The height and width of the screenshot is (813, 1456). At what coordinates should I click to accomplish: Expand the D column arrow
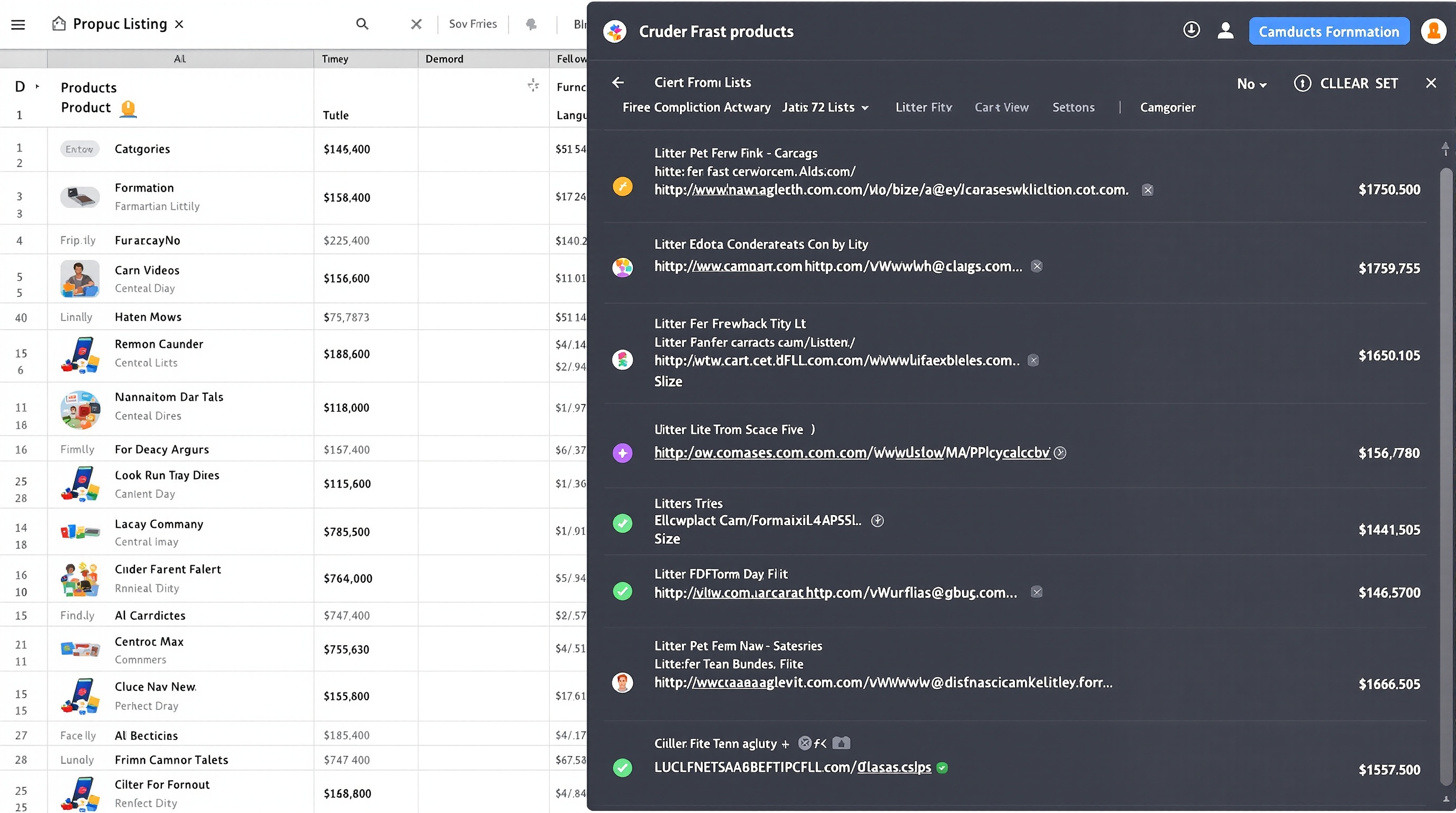coord(38,86)
